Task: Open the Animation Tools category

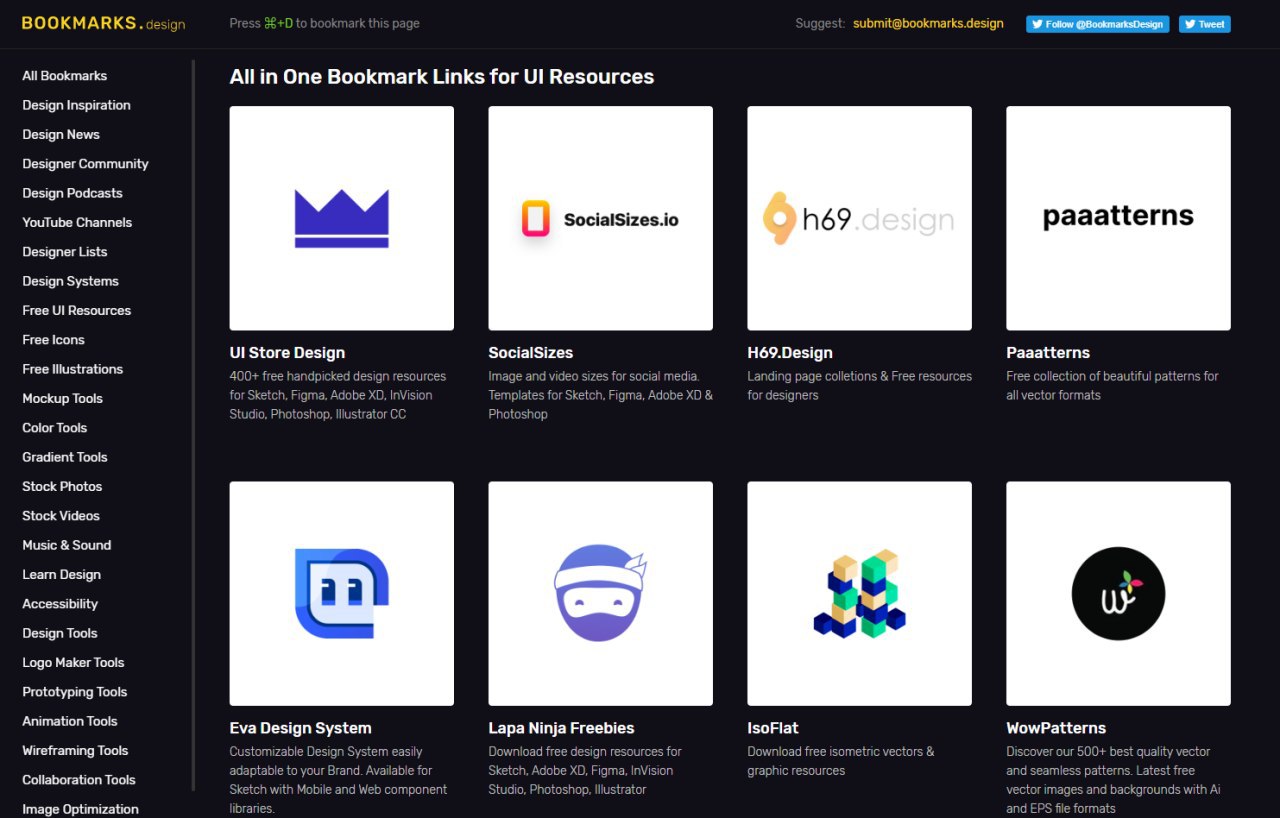Action: coord(69,721)
